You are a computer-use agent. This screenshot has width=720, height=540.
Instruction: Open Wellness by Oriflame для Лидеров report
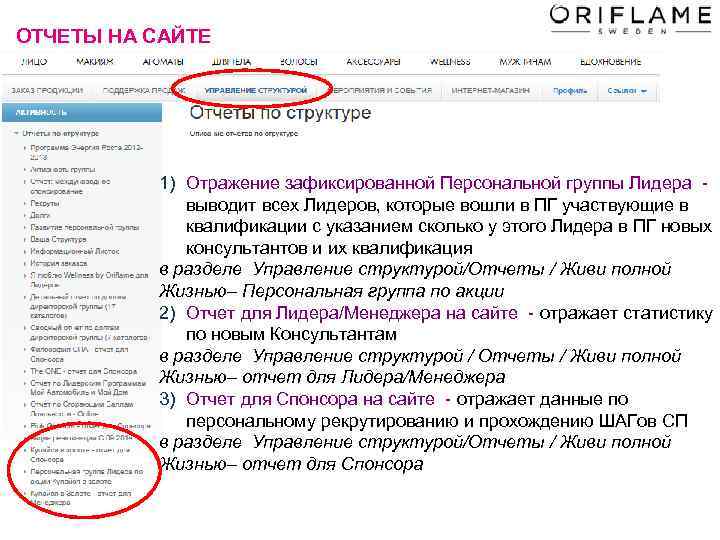pyautogui.click(x=89, y=280)
